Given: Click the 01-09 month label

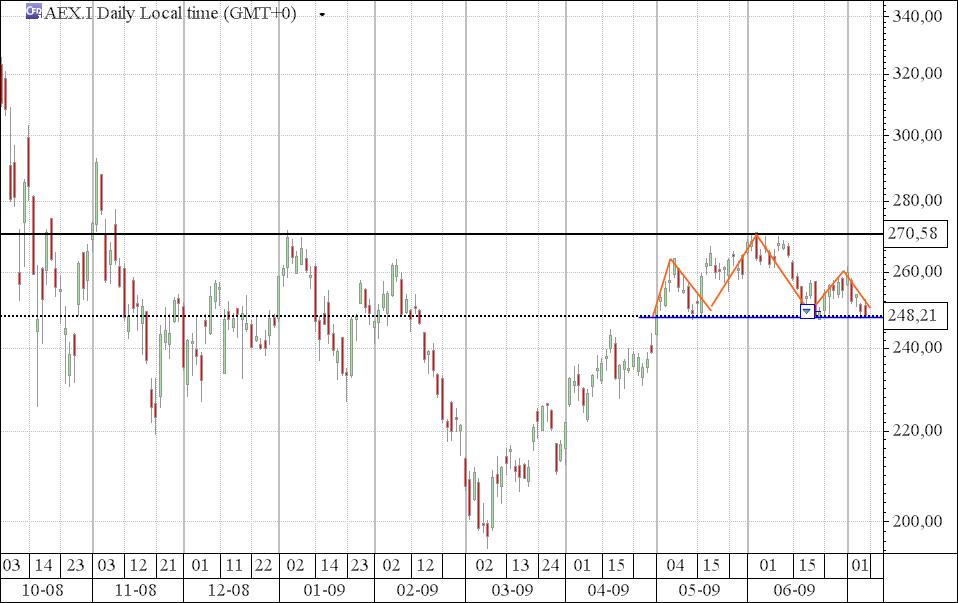Looking at the screenshot, I should (324, 591).
